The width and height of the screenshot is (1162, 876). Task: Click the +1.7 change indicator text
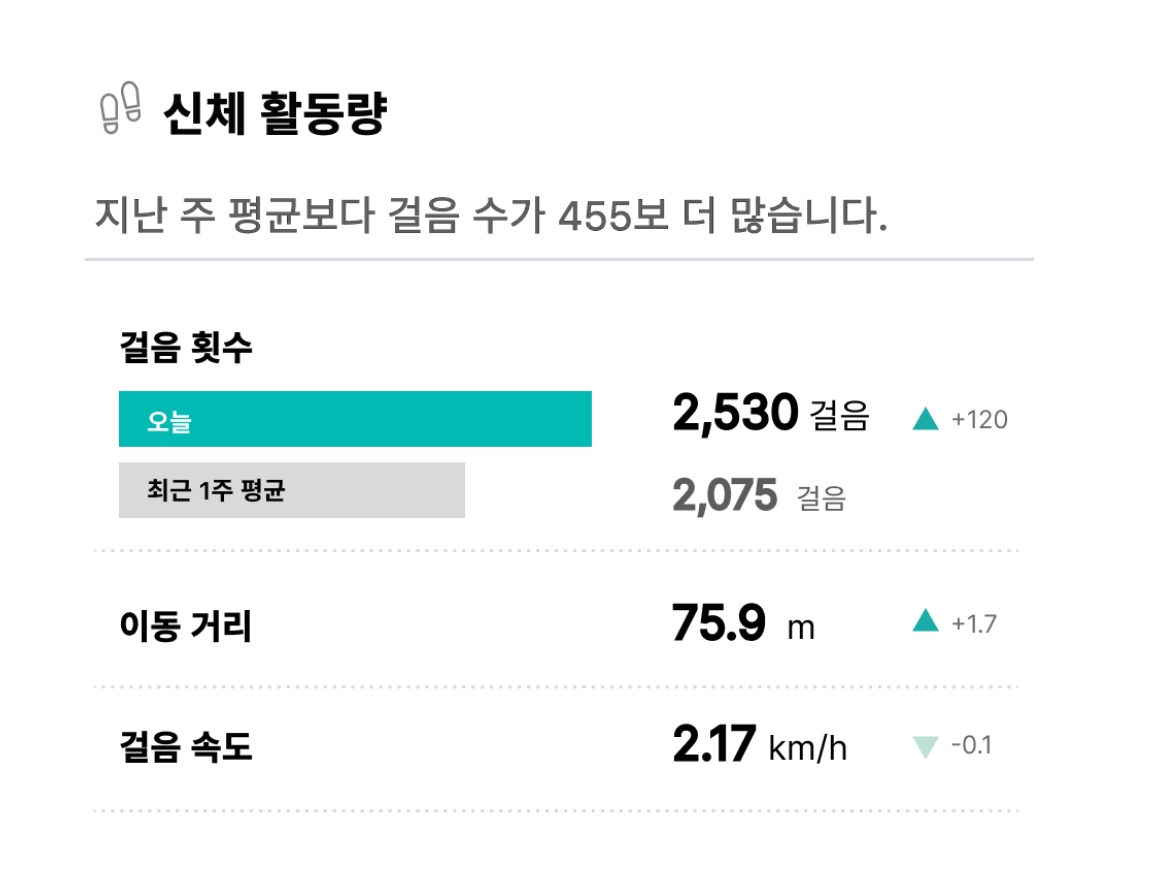974,623
